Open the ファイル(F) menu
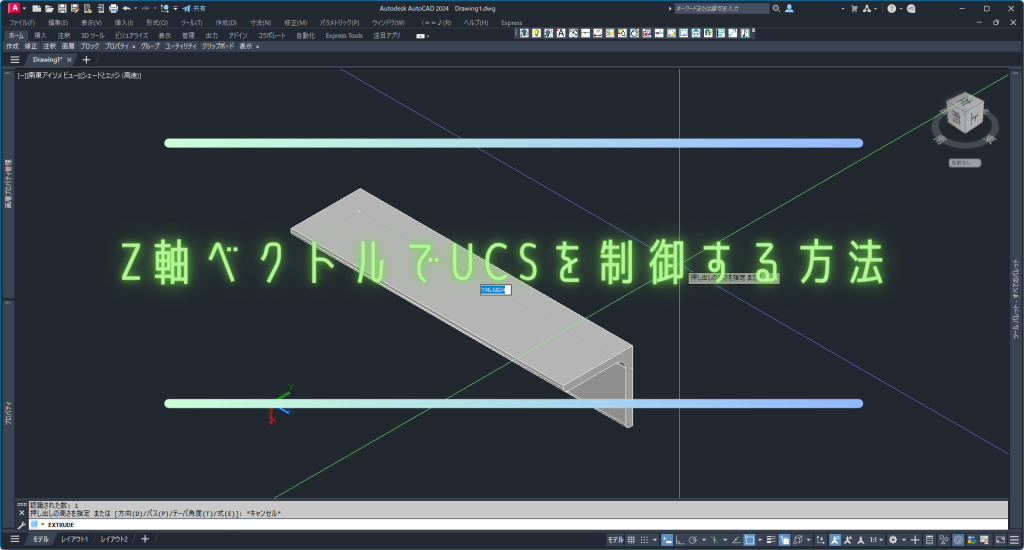 (x=22, y=22)
